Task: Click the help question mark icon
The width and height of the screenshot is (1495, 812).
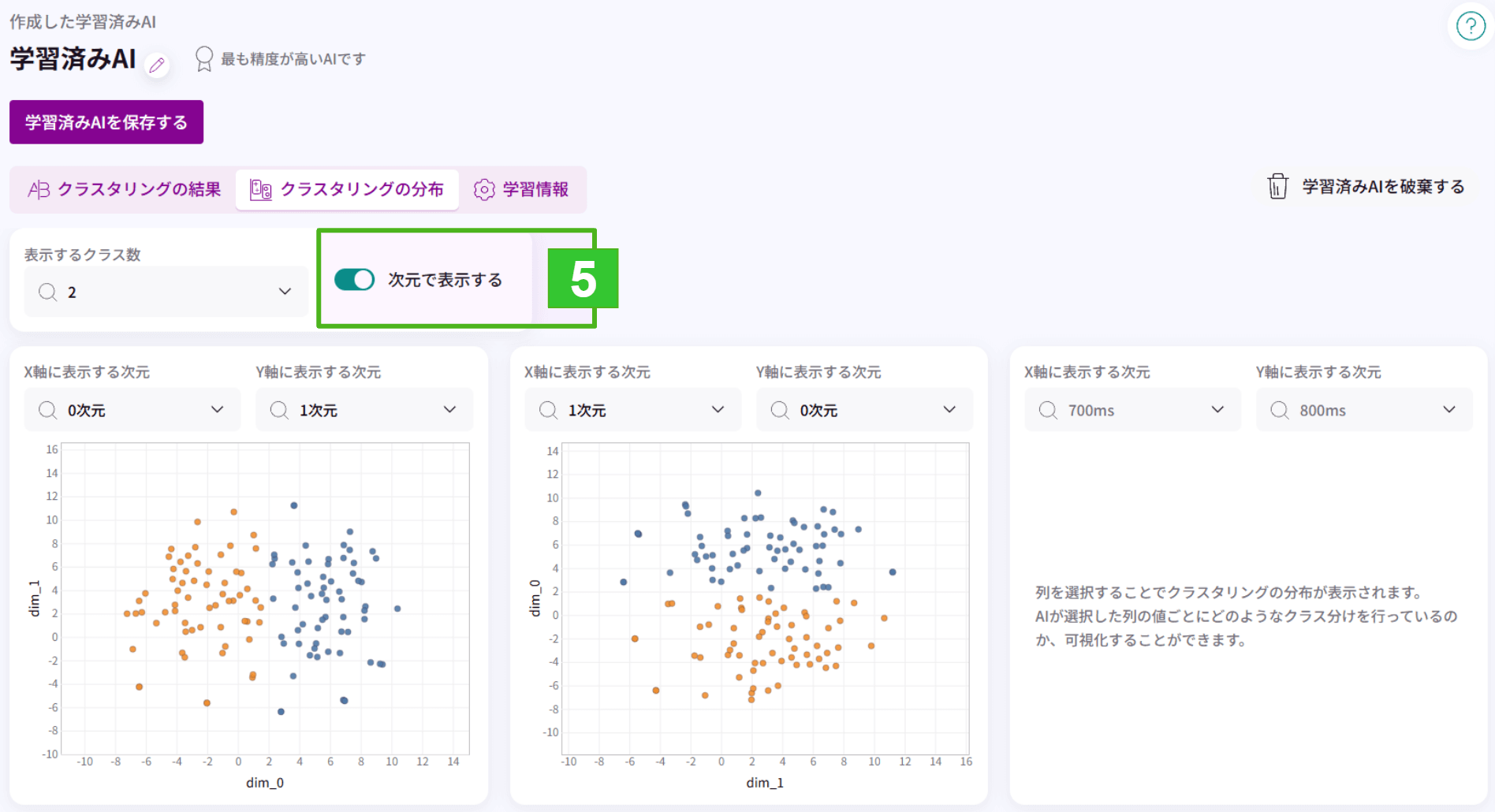Action: pyautogui.click(x=1471, y=26)
